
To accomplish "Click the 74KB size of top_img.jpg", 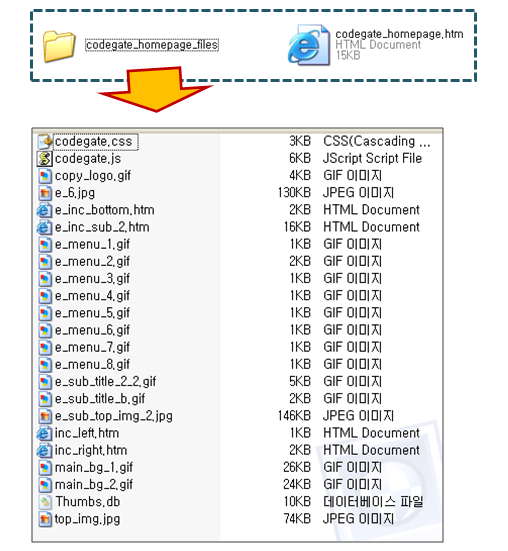I will point(298,519).
